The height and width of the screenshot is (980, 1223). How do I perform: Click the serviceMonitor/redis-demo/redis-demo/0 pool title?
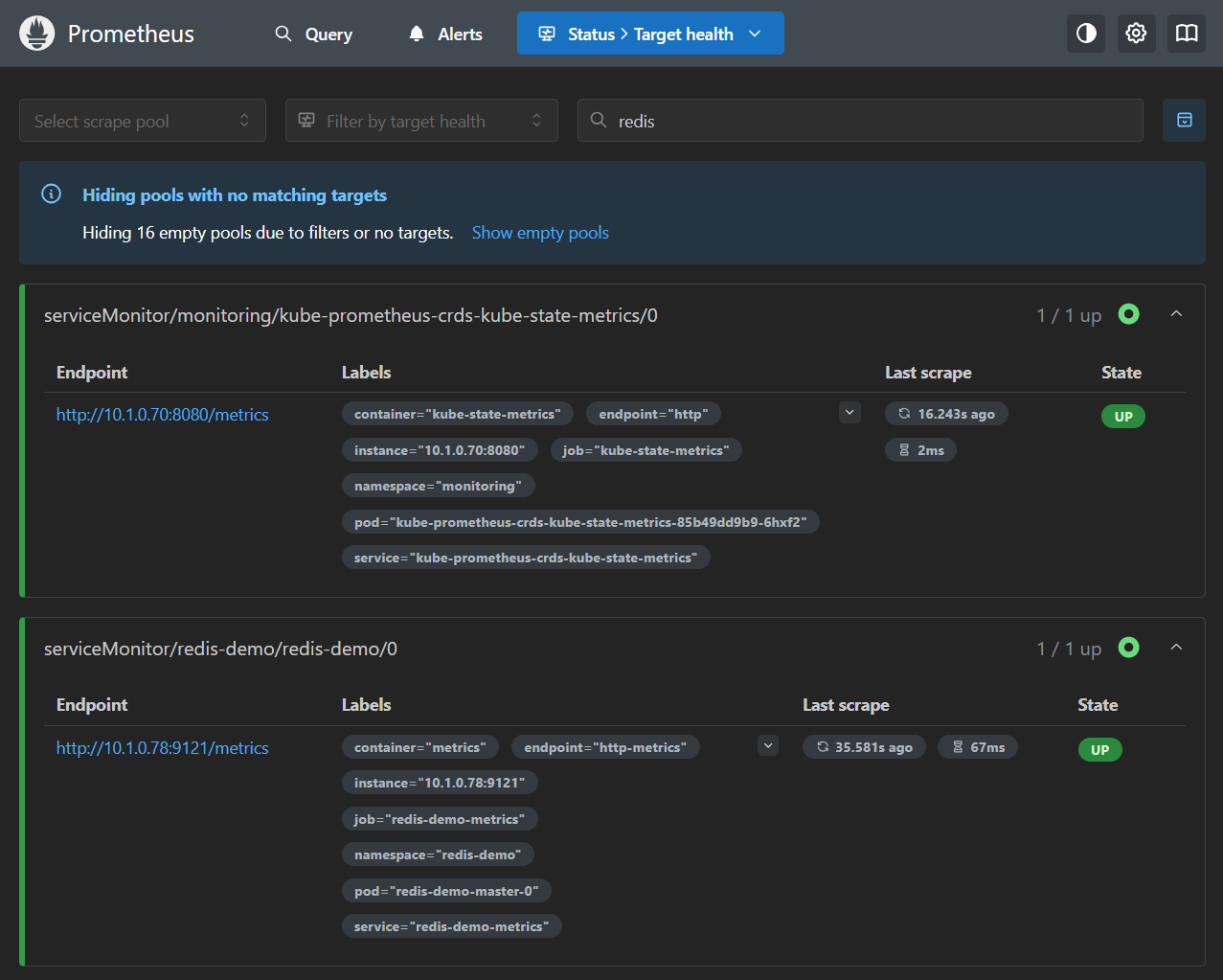click(x=220, y=649)
